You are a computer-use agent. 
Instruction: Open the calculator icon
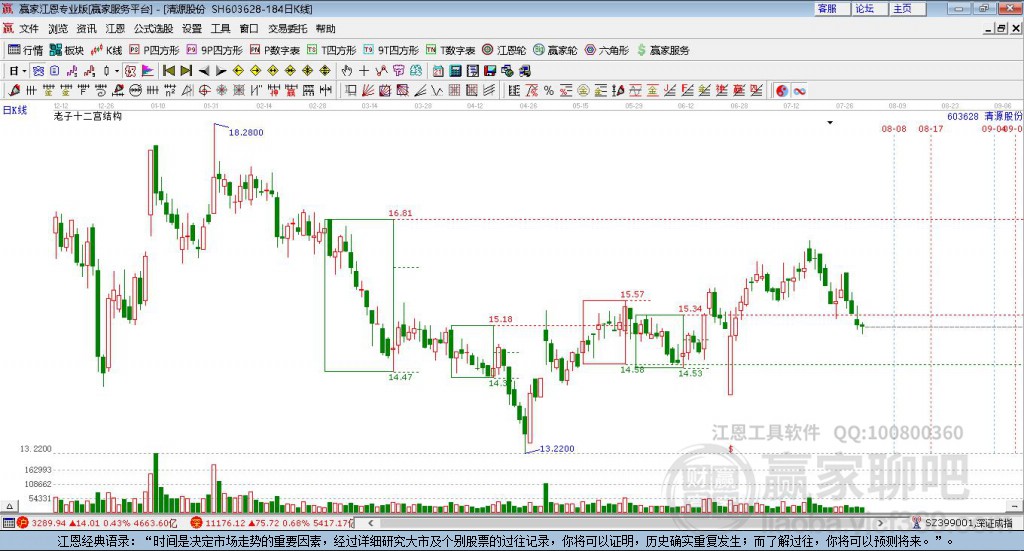[x=456, y=71]
